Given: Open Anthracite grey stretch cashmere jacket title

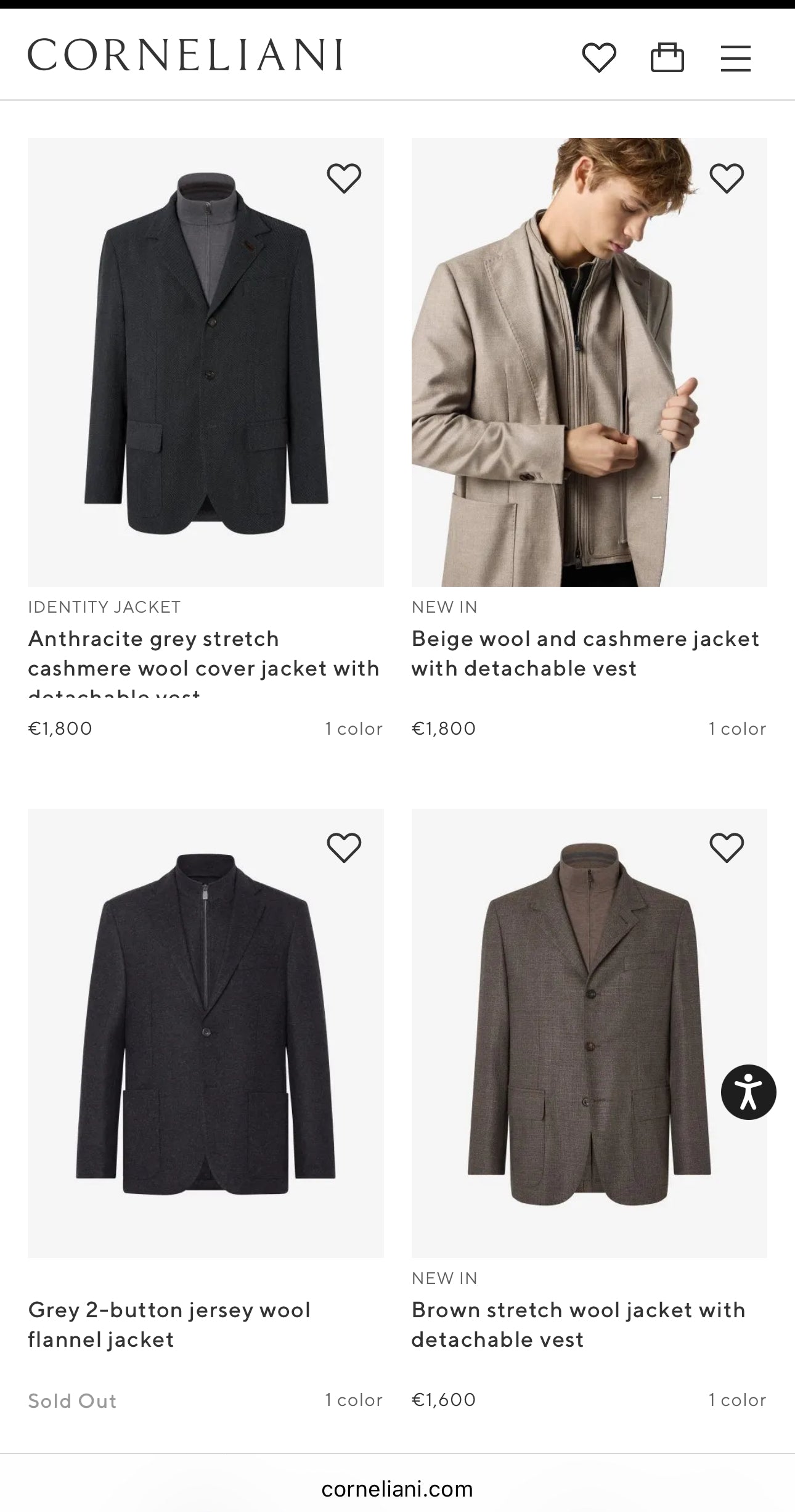Looking at the screenshot, I should coord(203,654).
